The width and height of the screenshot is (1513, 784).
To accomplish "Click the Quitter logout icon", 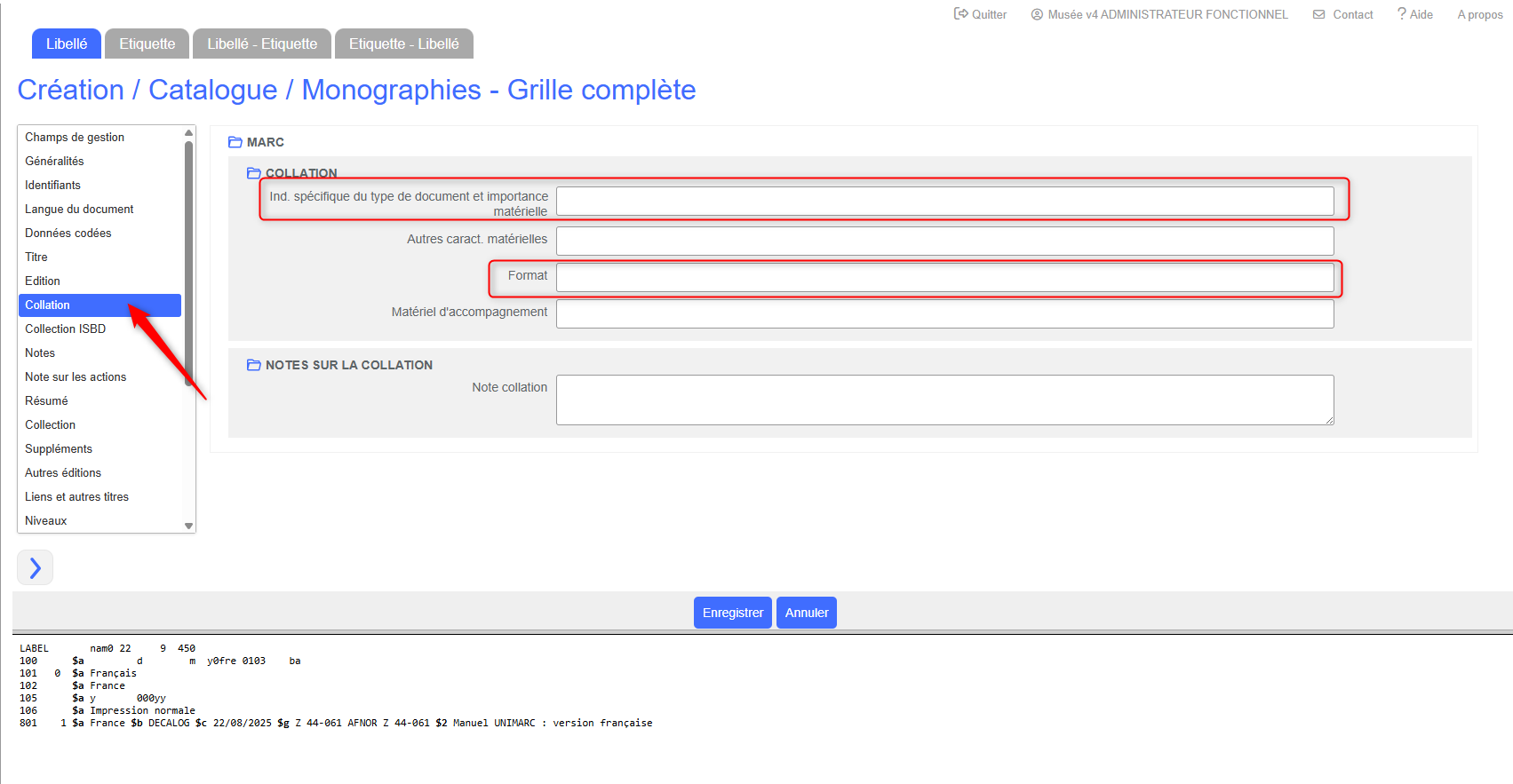I will click(x=960, y=14).
